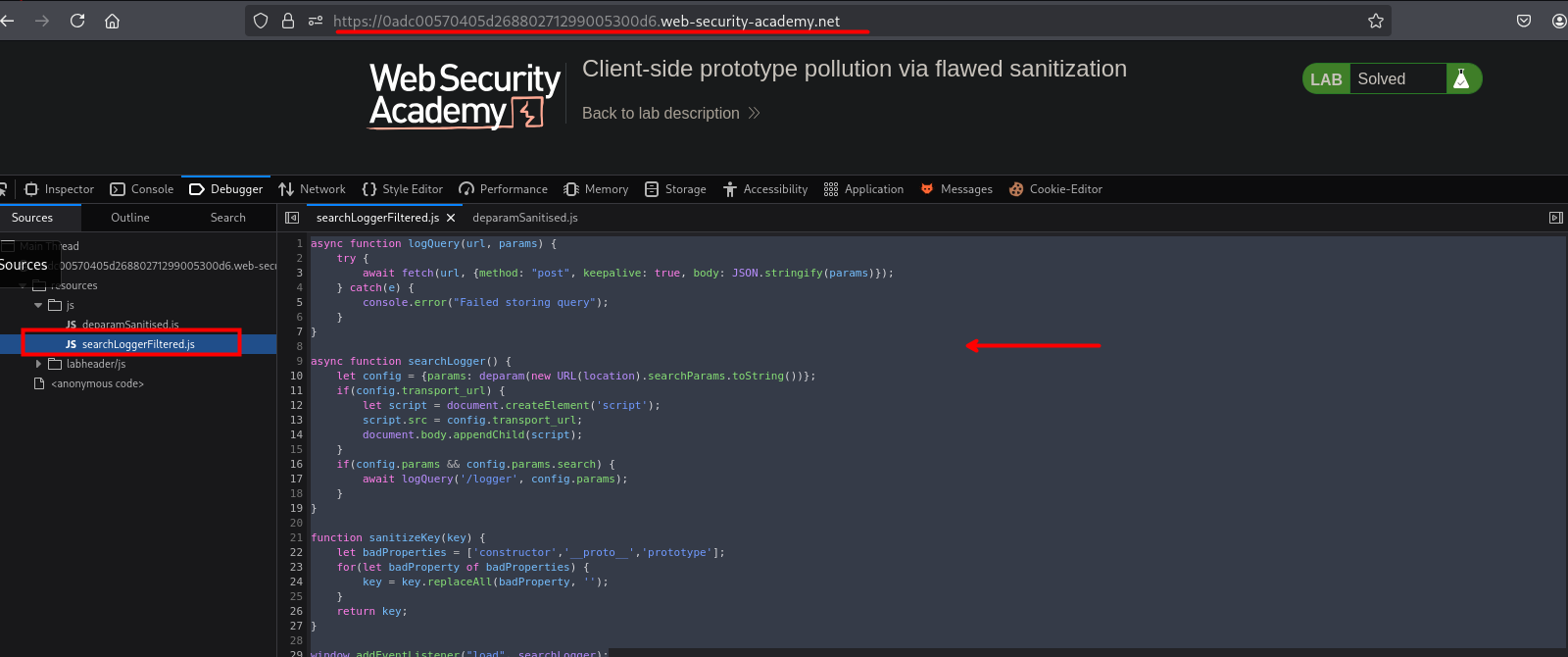
Task: Close the searchLoggerFiltered.js tab
Action: [x=451, y=218]
